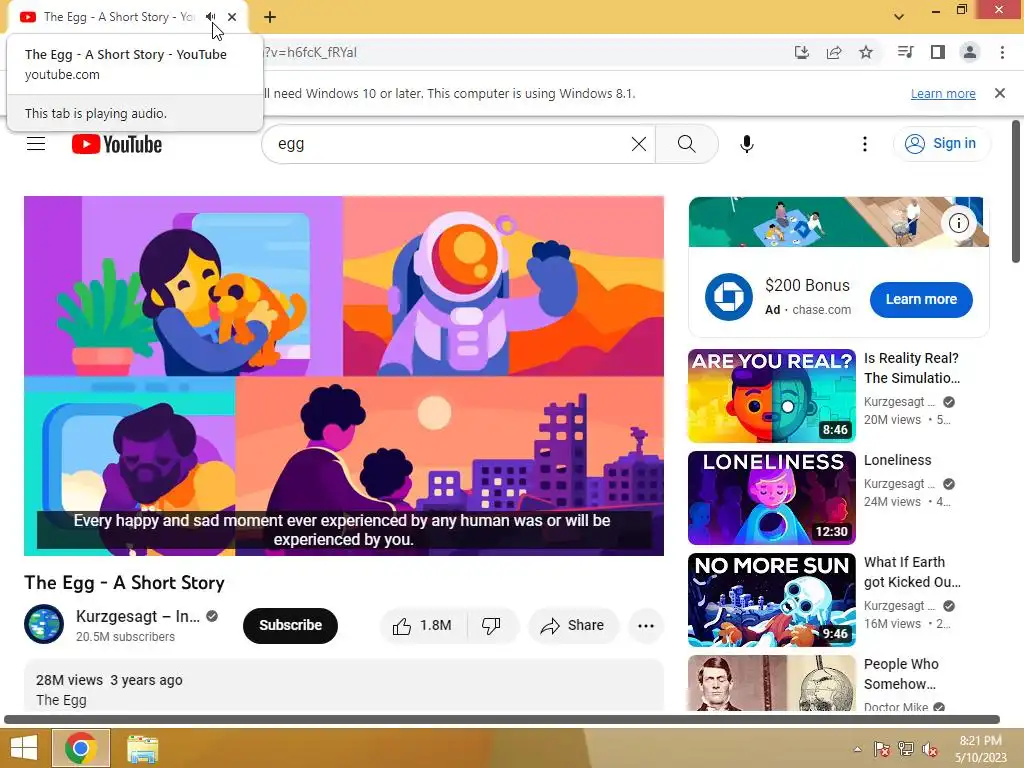Click Learn more on Chase ad
Screen dimensions: 1024x768
click(921, 300)
